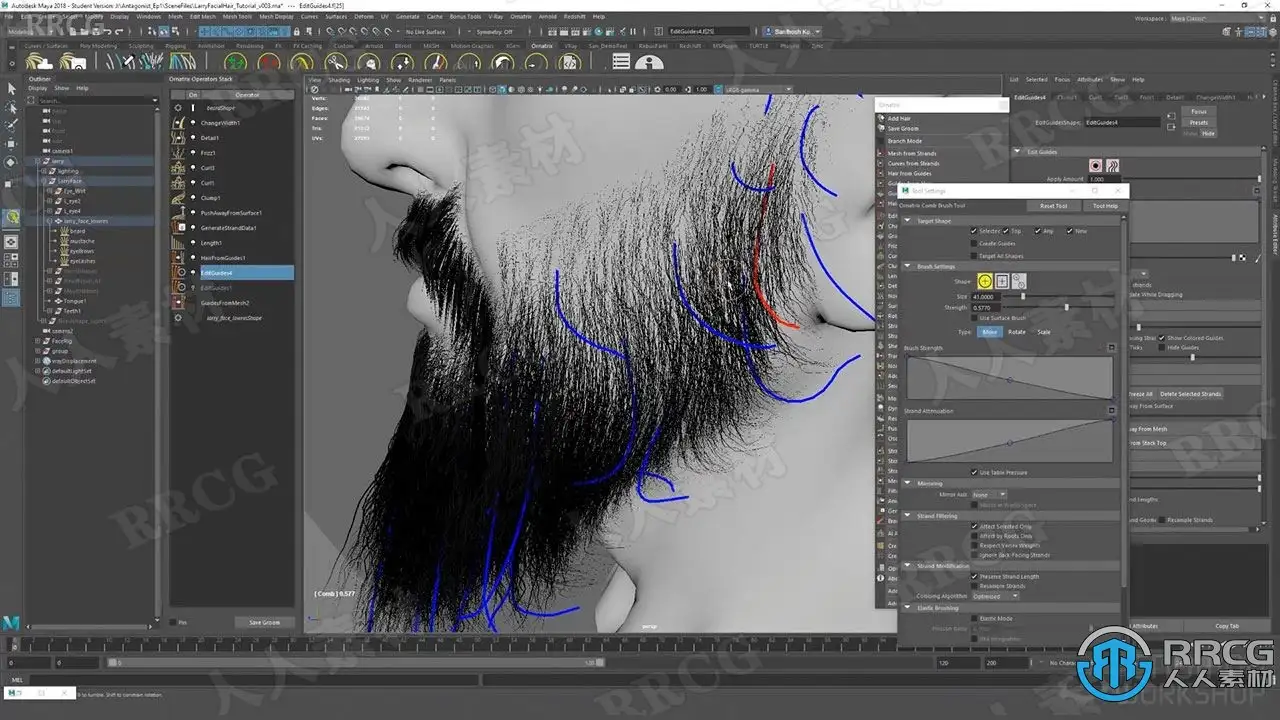
Task: Click the Reset Tool button
Action: click(x=1053, y=206)
